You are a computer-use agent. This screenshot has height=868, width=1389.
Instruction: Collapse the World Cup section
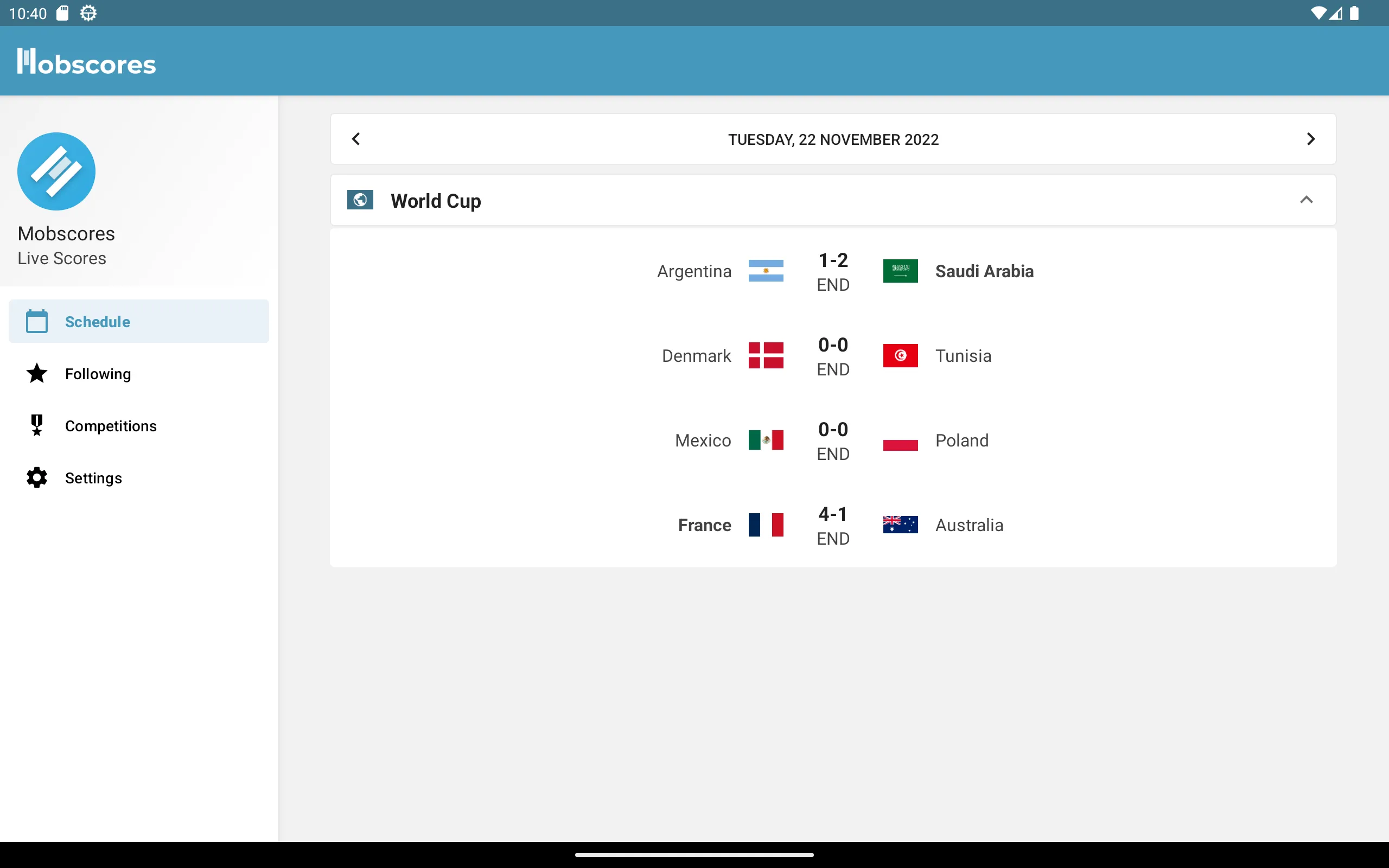pos(1307,200)
